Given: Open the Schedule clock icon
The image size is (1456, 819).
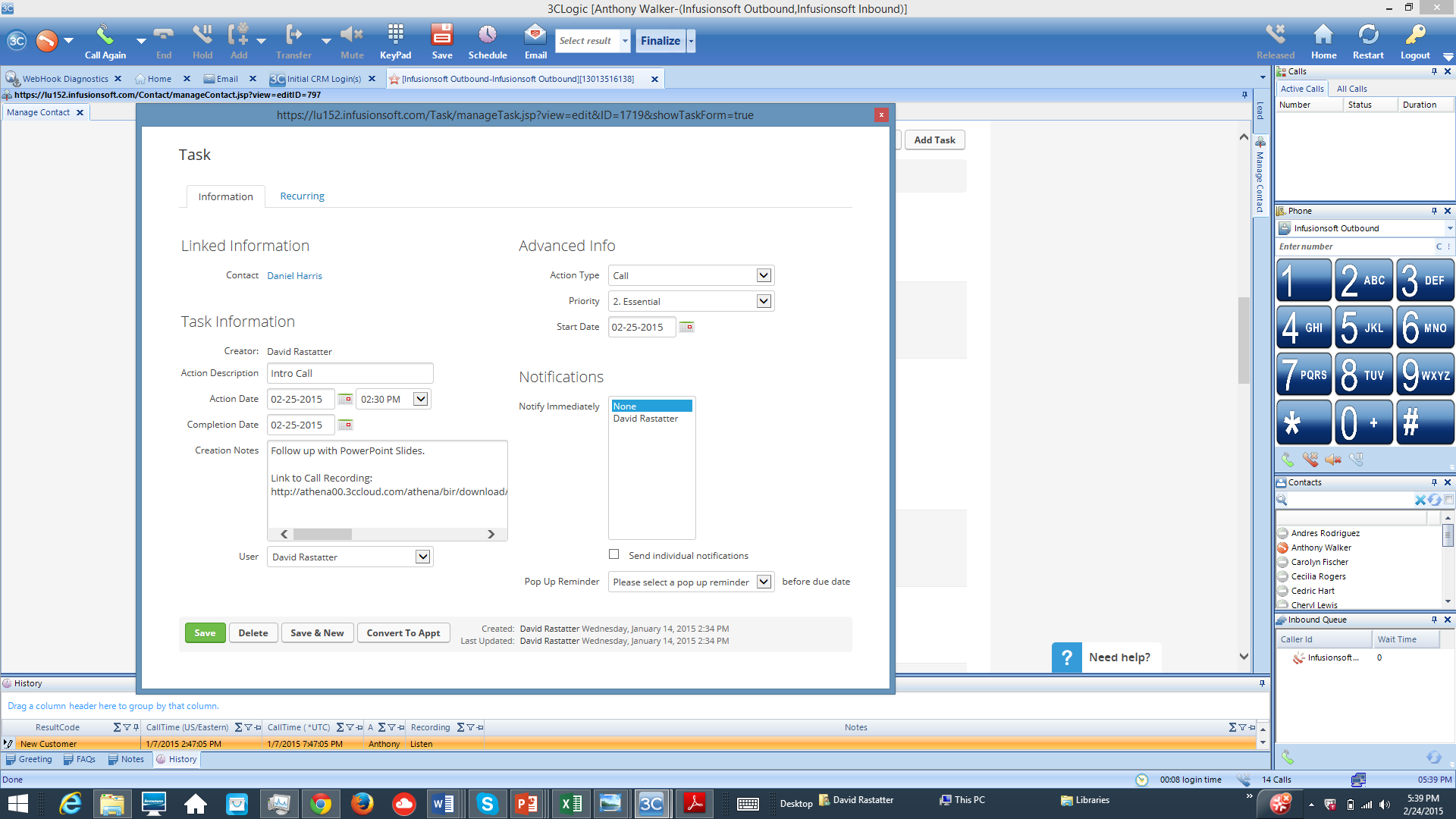Looking at the screenshot, I should (487, 35).
